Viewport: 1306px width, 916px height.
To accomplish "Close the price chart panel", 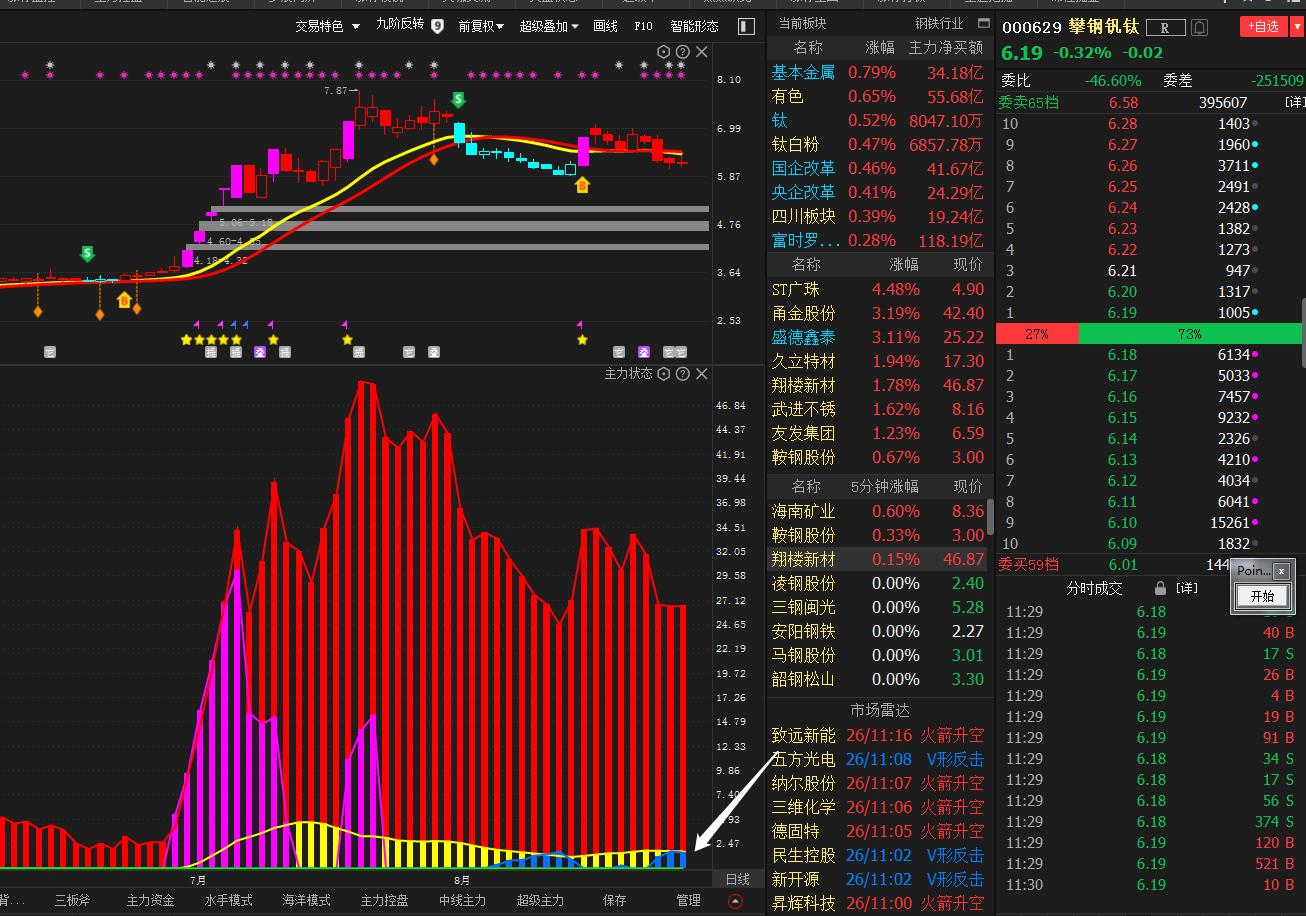I will [x=701, y=52].
